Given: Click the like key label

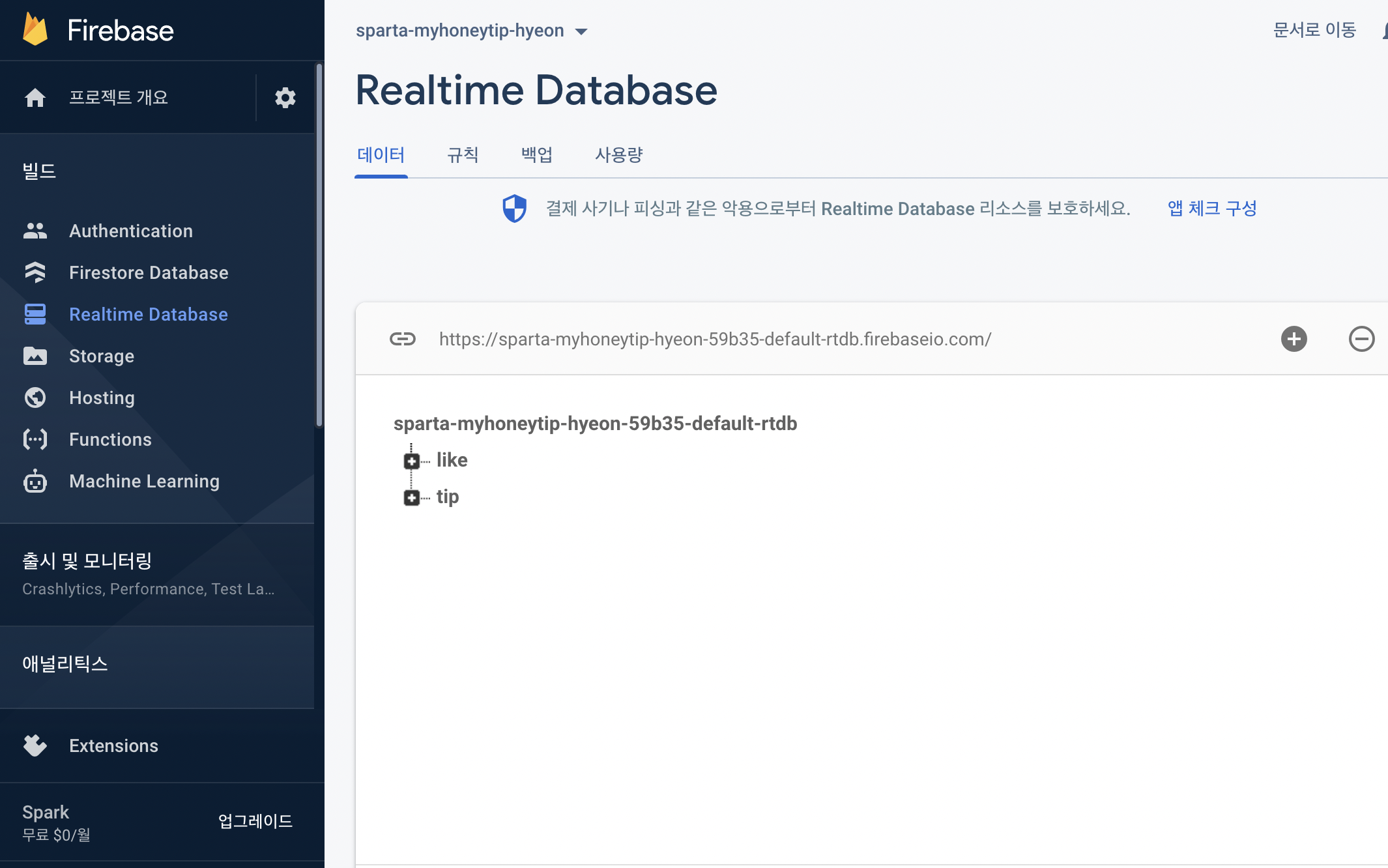Looking at the screenshot, I should (x=452, y=460).
